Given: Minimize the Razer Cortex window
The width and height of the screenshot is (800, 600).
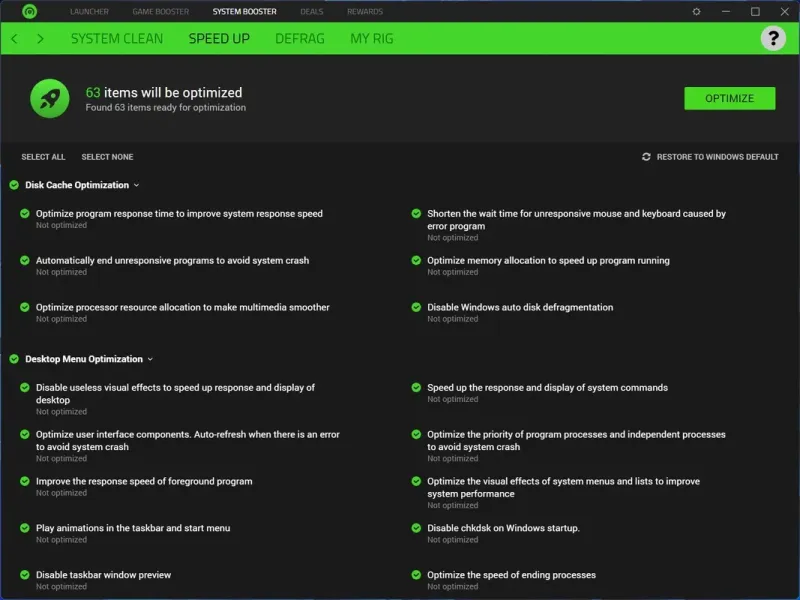Looking at the screenshot, I should [x=726, y=11].
